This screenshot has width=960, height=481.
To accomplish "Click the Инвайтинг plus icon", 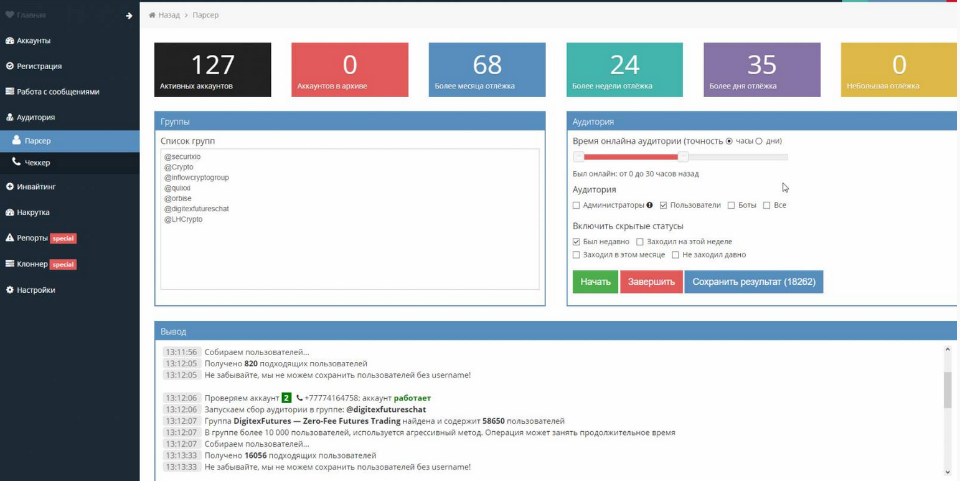I will [9, 186].
